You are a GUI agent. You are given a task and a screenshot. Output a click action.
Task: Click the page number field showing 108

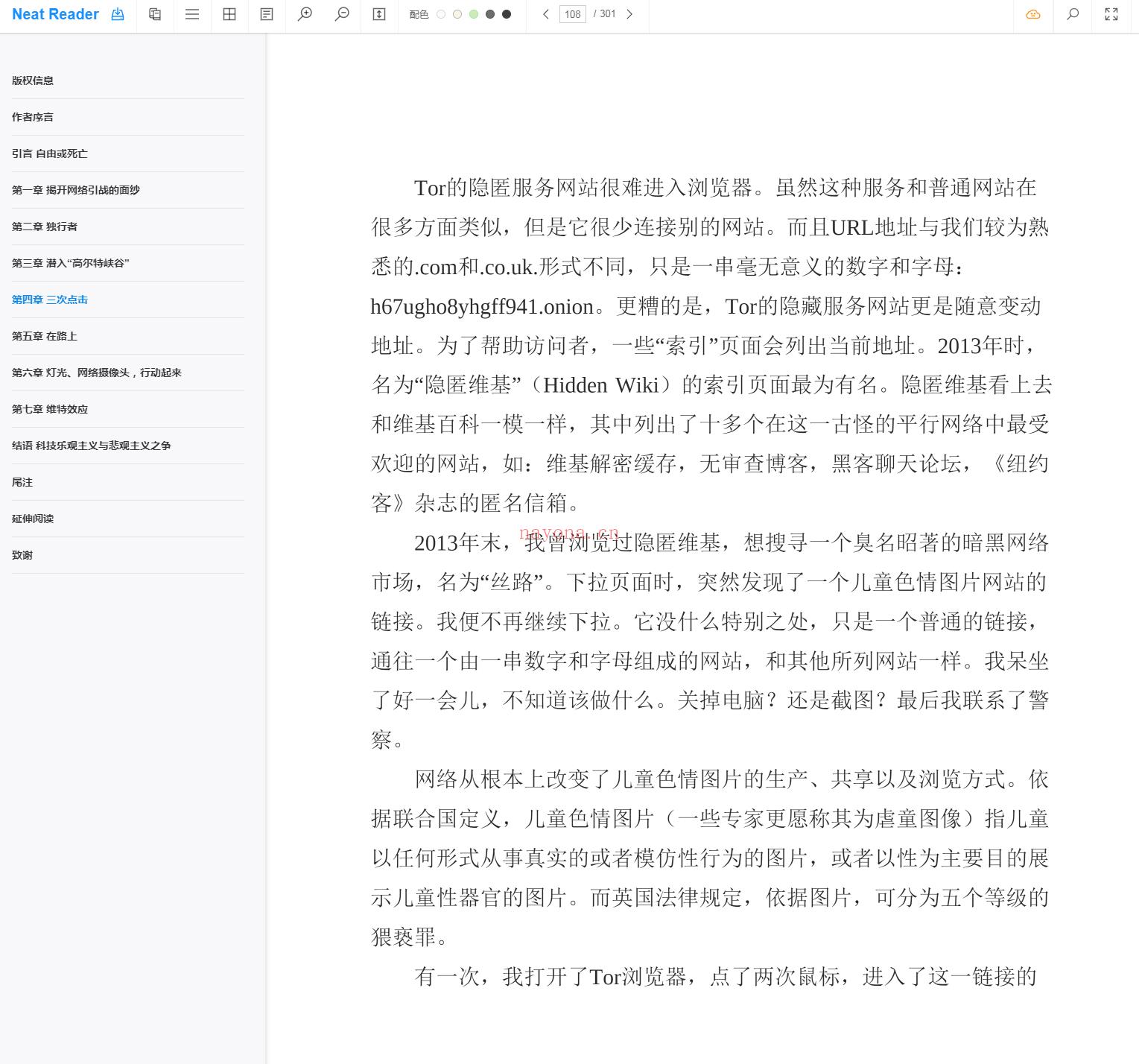coord(573,14)
